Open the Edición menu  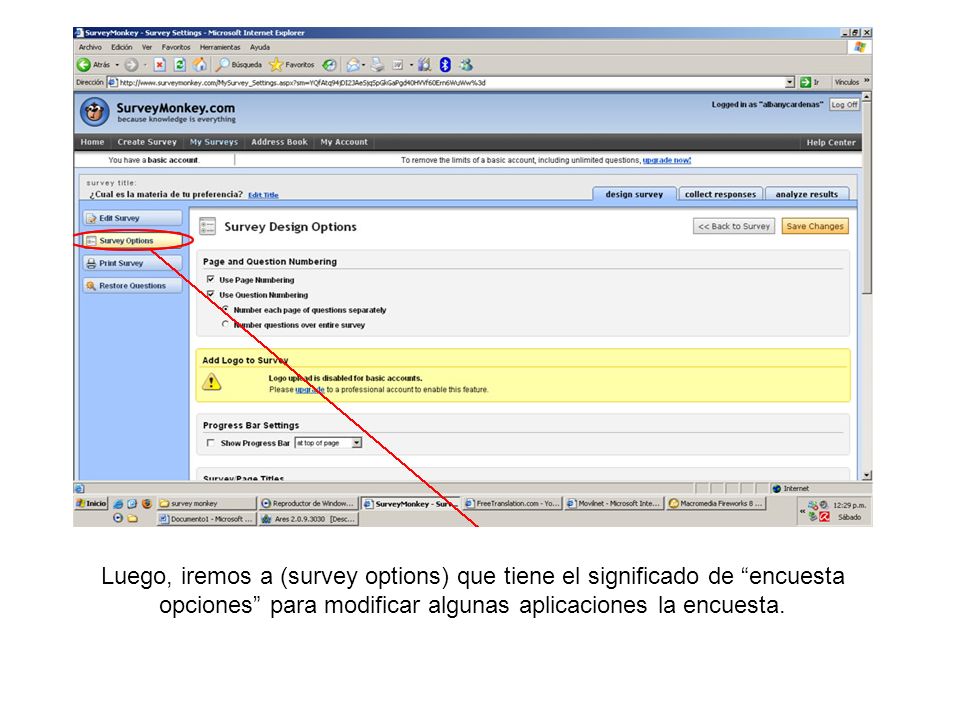pos(121,47)
